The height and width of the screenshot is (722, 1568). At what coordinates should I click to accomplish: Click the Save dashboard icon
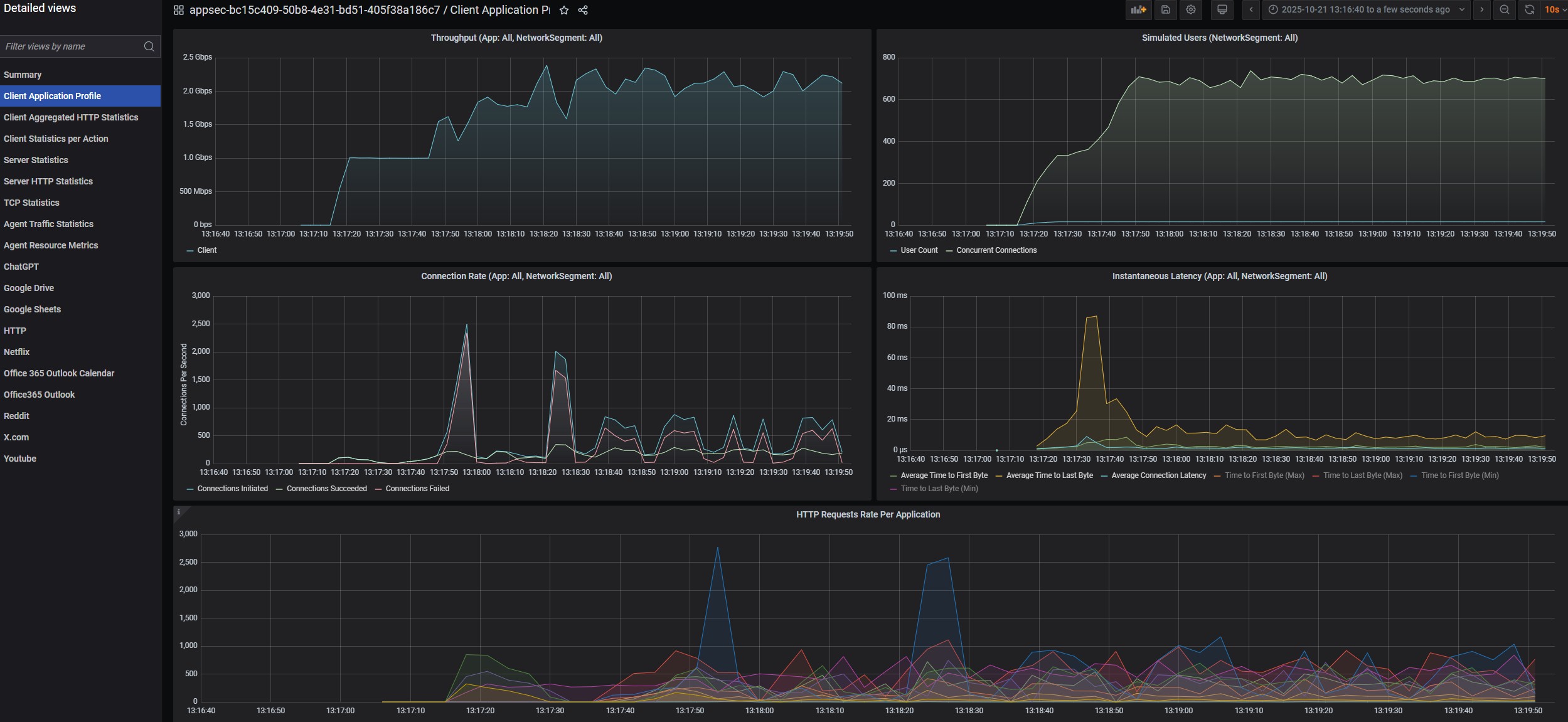(1165, 9)
